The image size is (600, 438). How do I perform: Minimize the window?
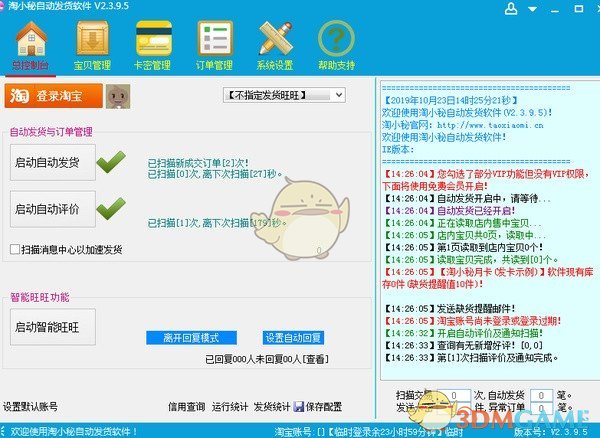click(x=555, y=9)
